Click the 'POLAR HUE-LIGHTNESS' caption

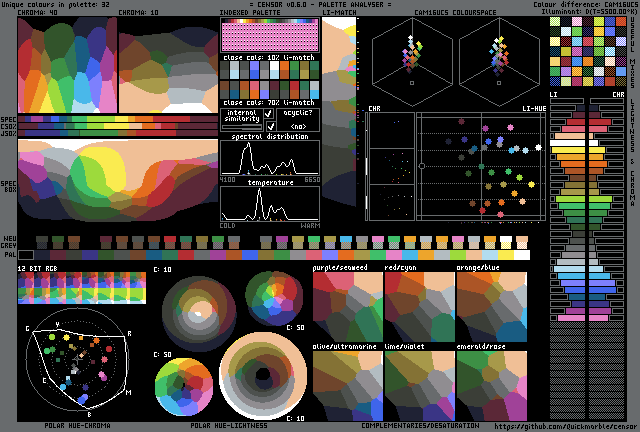[229, 425]
